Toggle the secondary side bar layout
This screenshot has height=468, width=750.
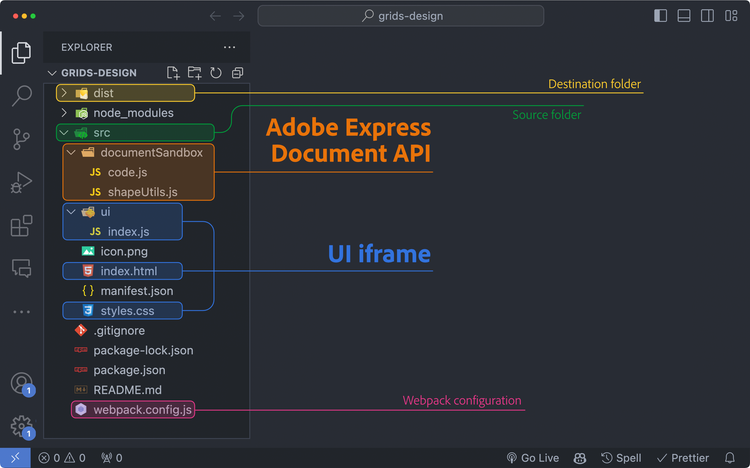click(707, 16)
